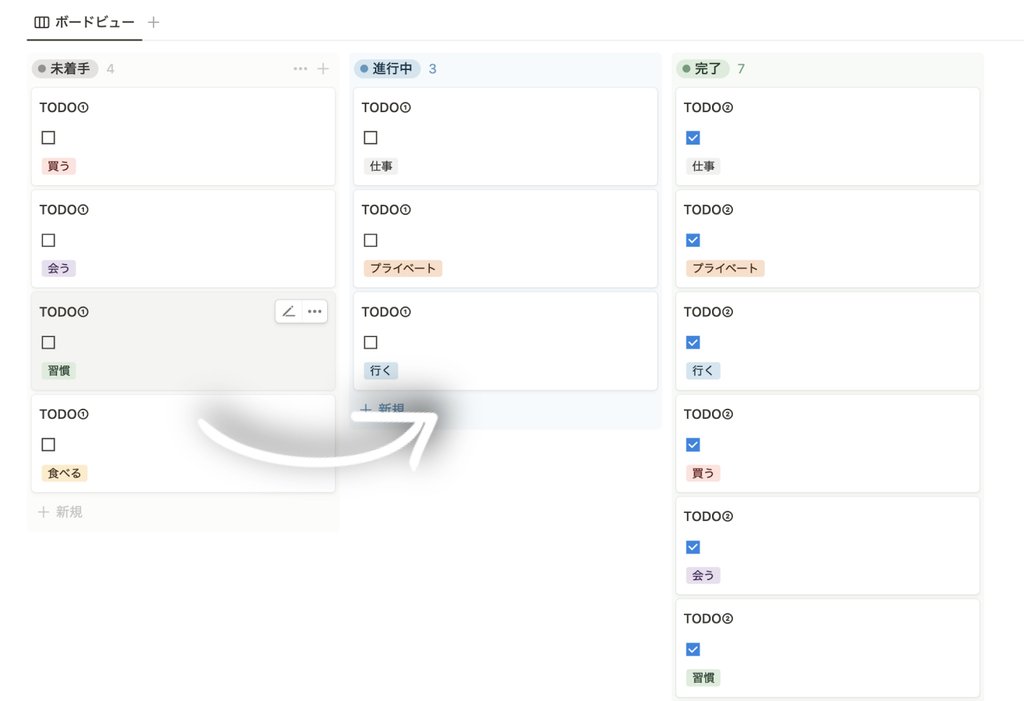The image size is (1024, 701).
Task: Open the TODO① title on the 食べる card
Action: (x=64, y=414)
